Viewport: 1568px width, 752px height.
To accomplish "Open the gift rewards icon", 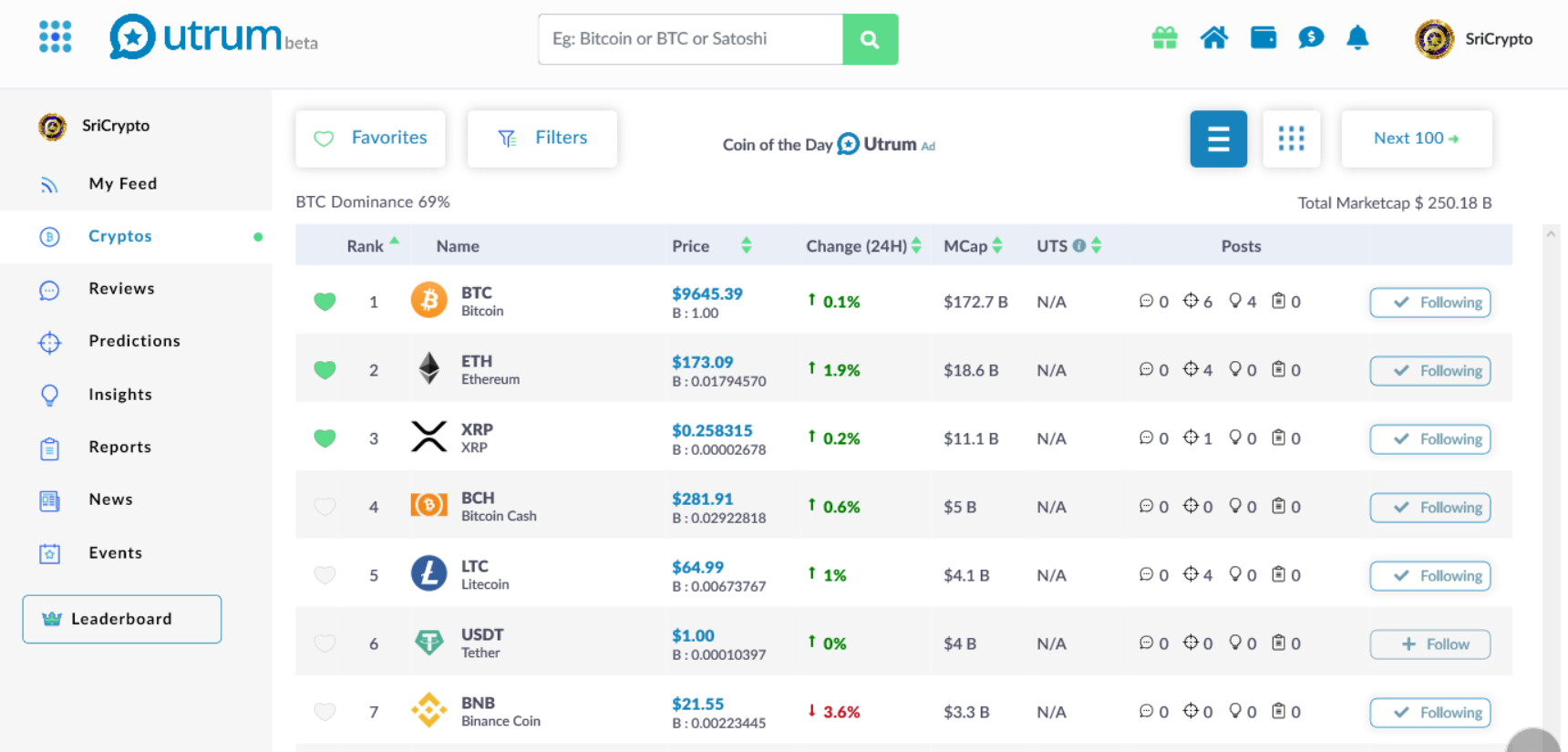I will [x=1164, y=37].
